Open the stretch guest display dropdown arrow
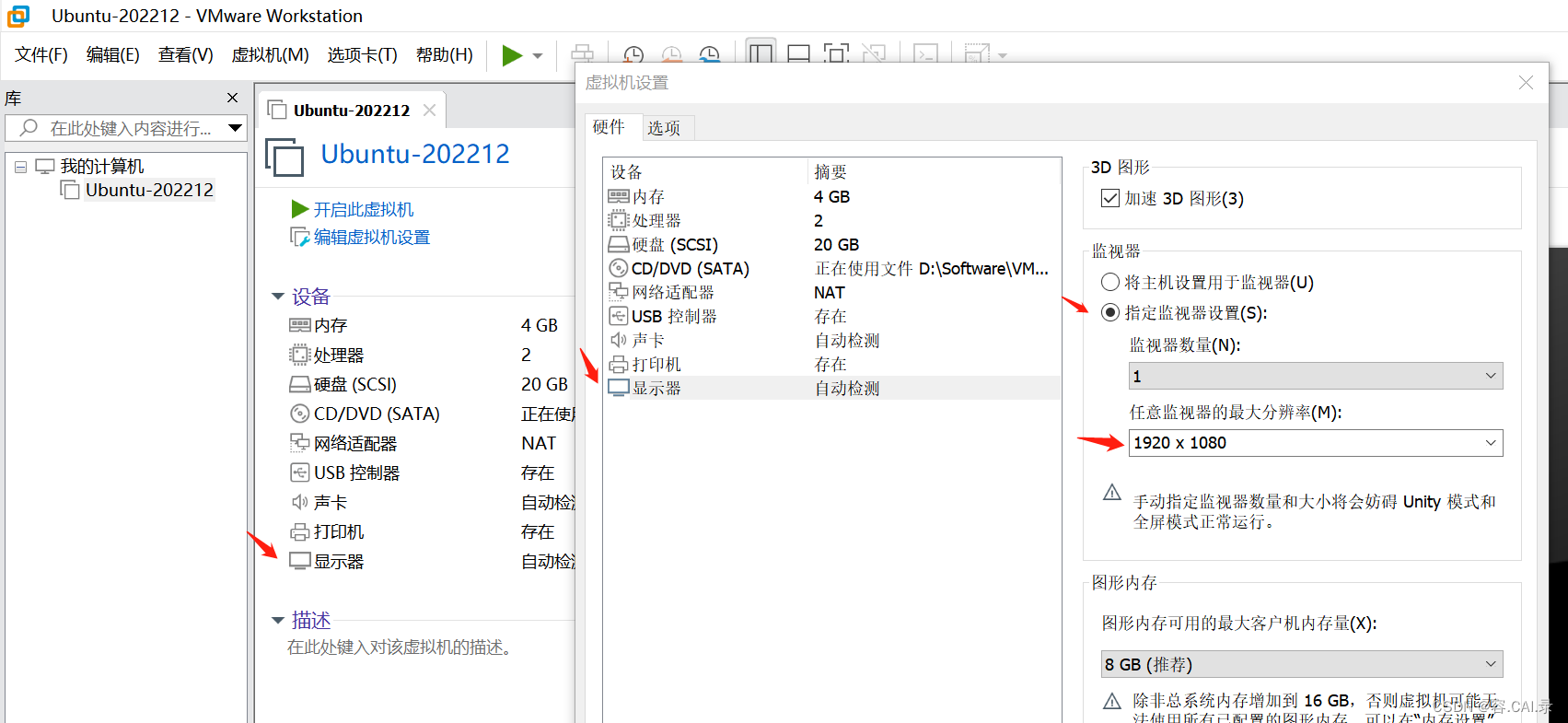Image resolution: width=1568 pixels, height=723 pixels. pos(1003,56)
